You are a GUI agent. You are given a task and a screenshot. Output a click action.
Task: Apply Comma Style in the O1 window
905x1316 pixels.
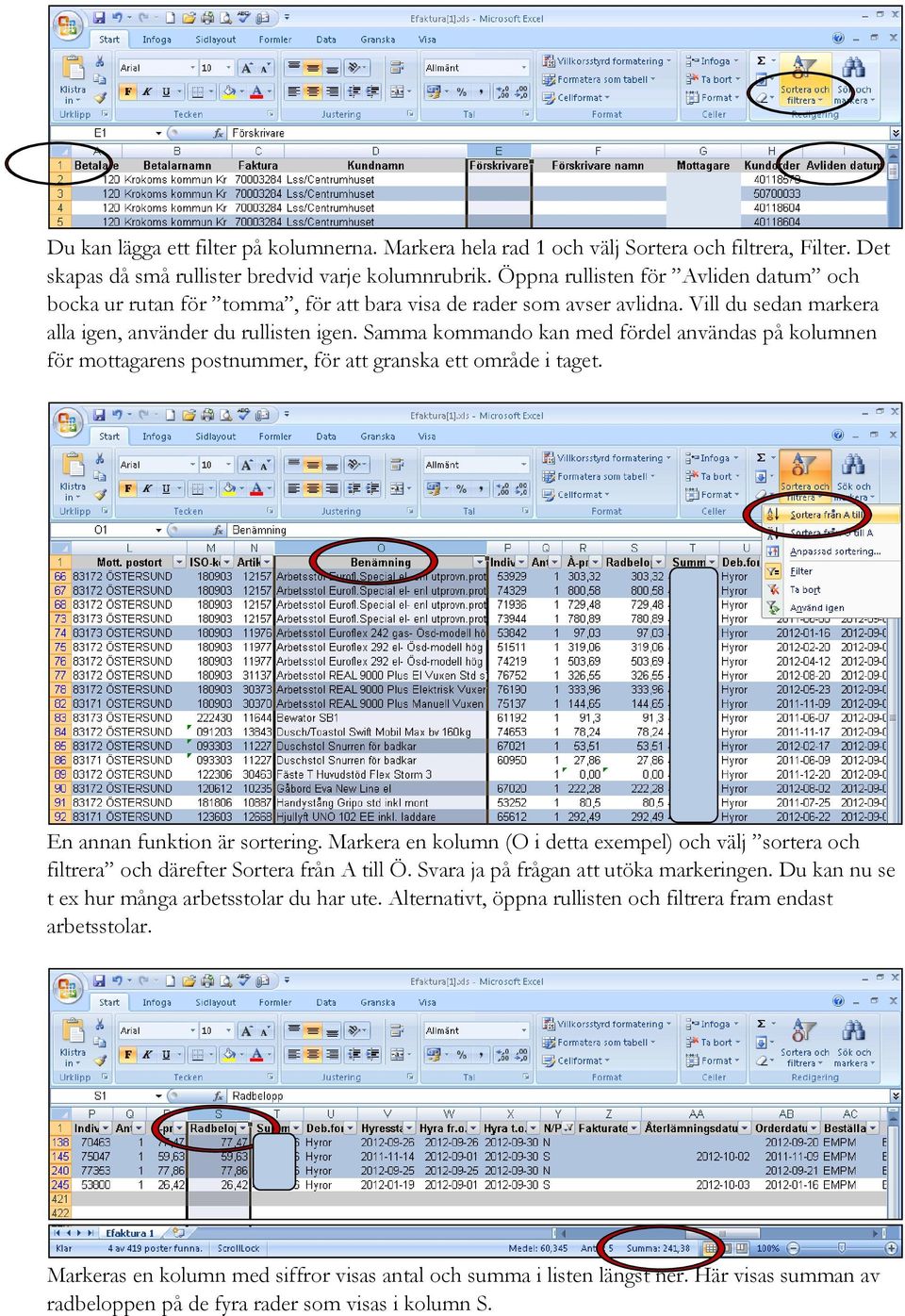(x=482, y=488)
